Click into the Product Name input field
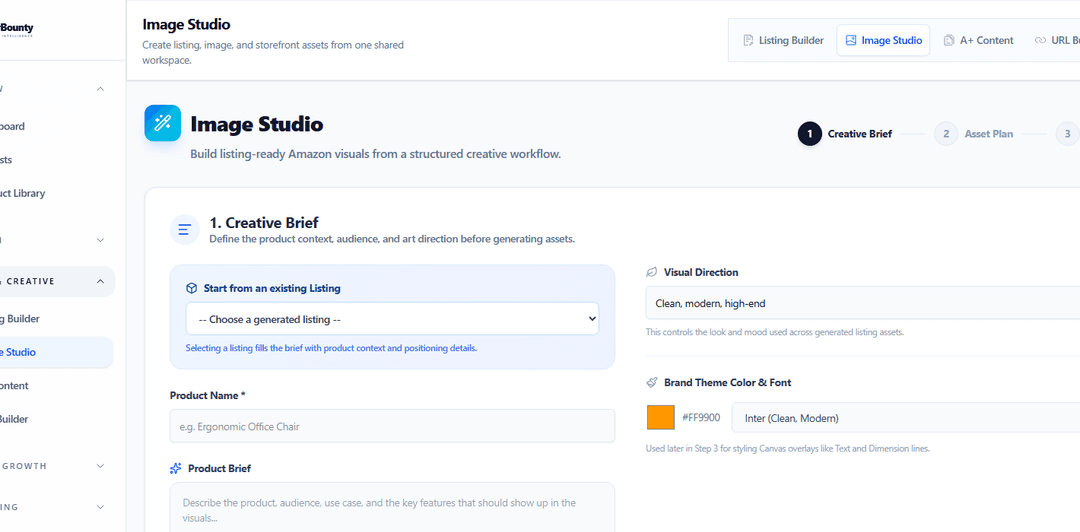 [392, 426]
